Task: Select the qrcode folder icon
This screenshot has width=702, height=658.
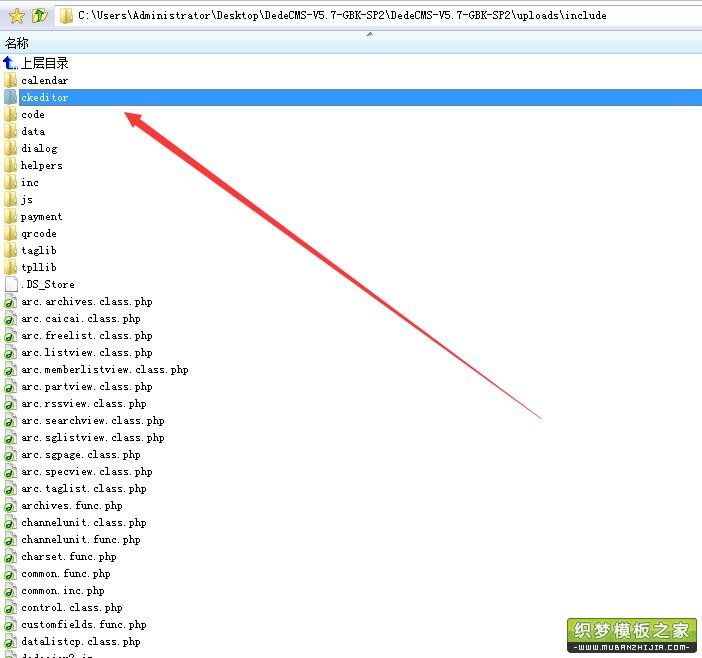Action: point(11,234)
